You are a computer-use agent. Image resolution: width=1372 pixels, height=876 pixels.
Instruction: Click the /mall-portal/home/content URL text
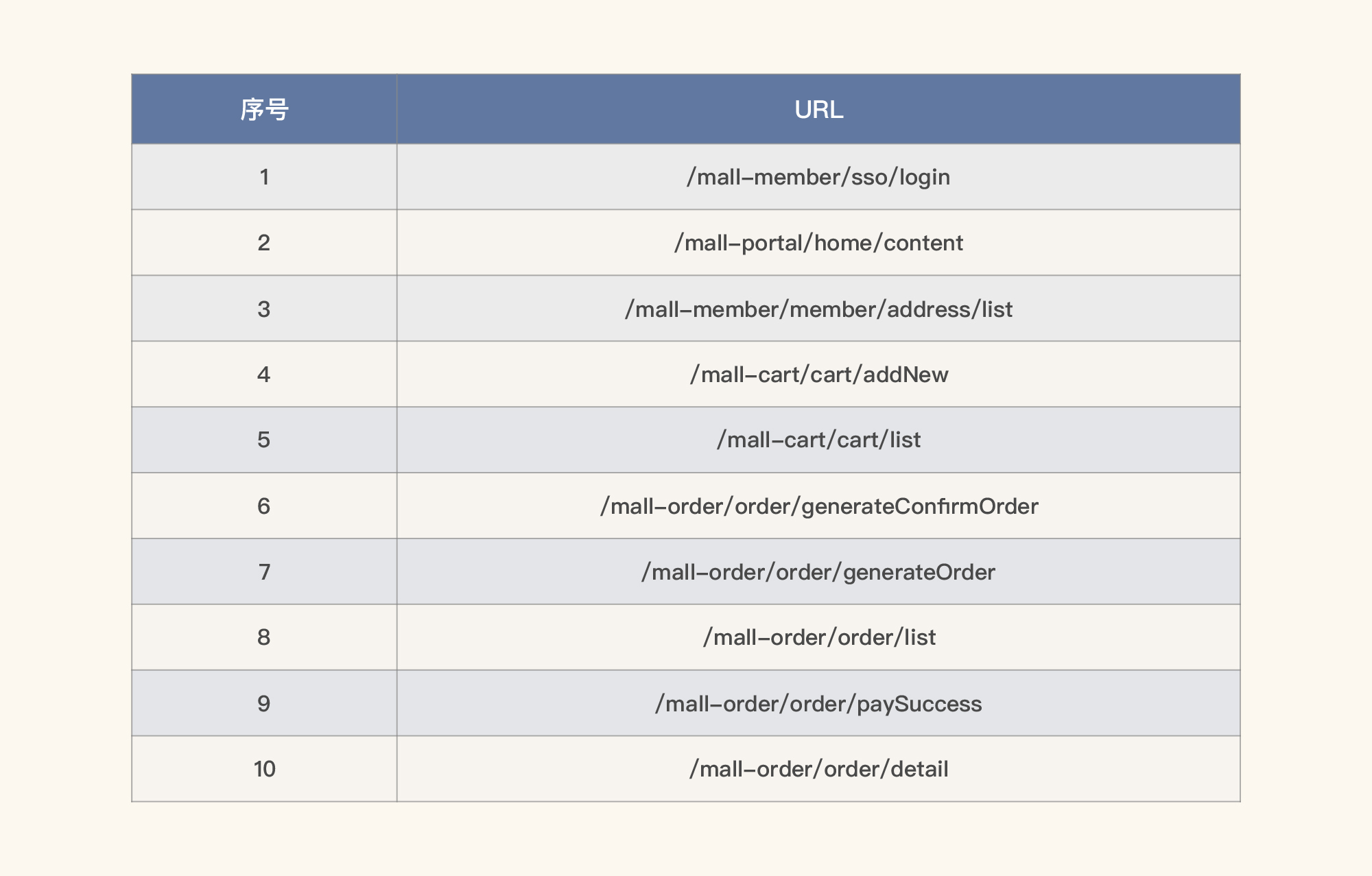tap(818, 244)
